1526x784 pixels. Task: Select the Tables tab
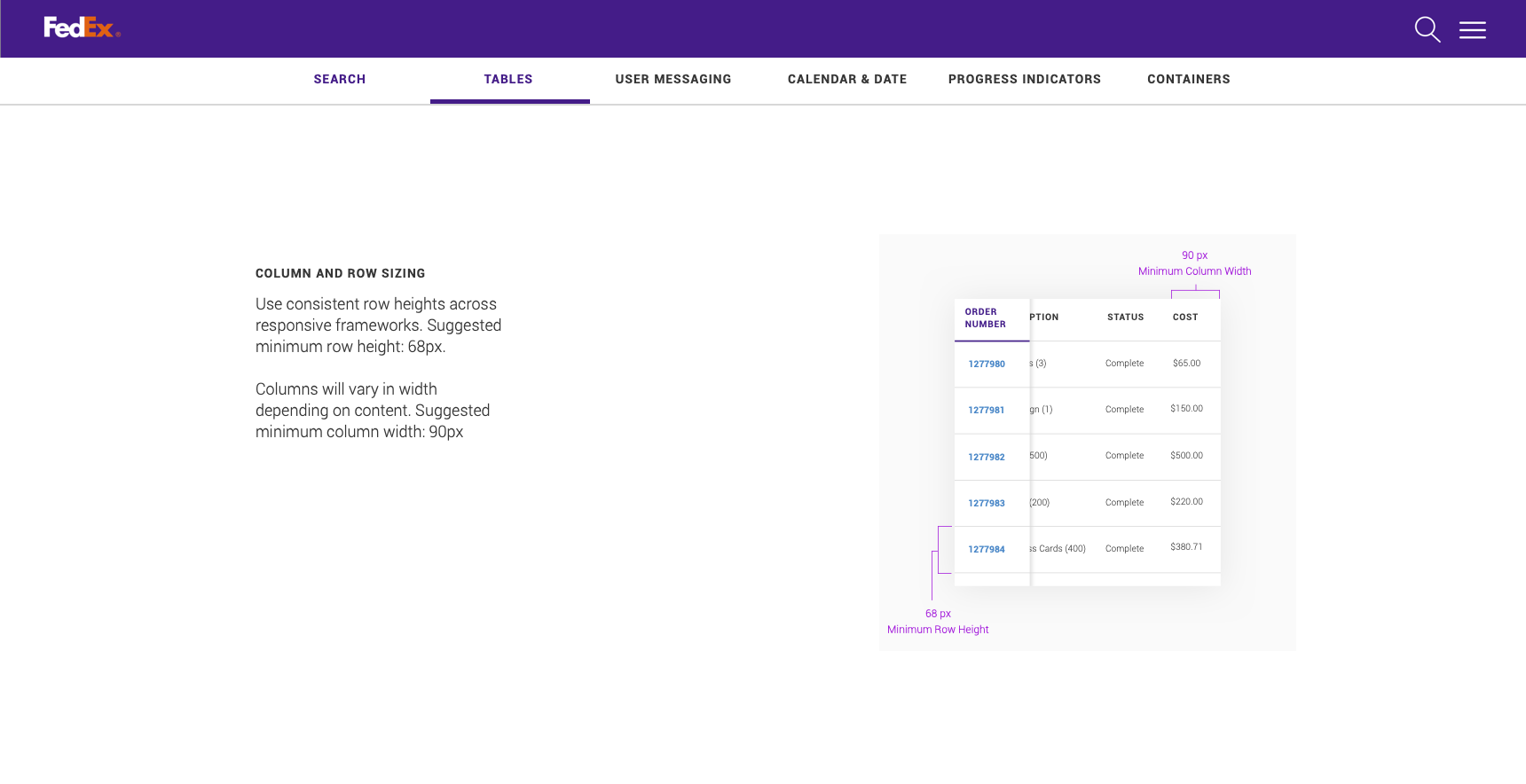point(508,80)
